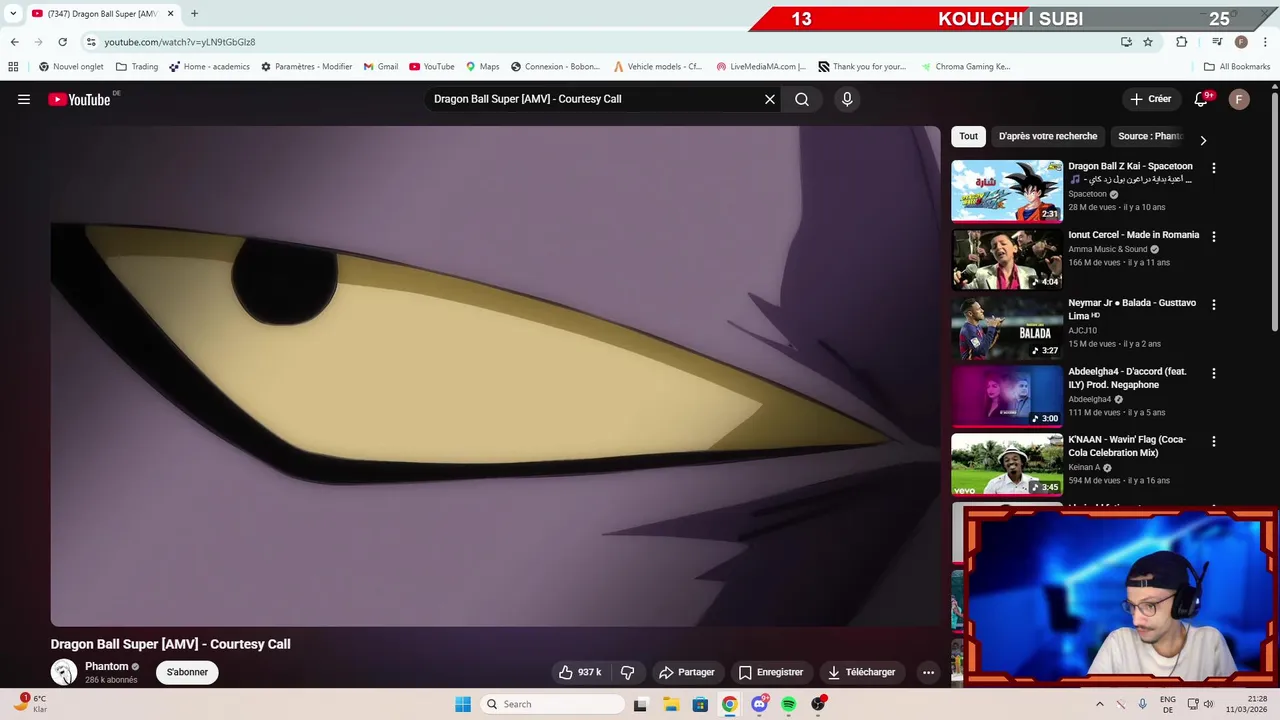Open File Explorer from taskbar
This screenshot has height=720, width=1280.
[x=671, y=704]
